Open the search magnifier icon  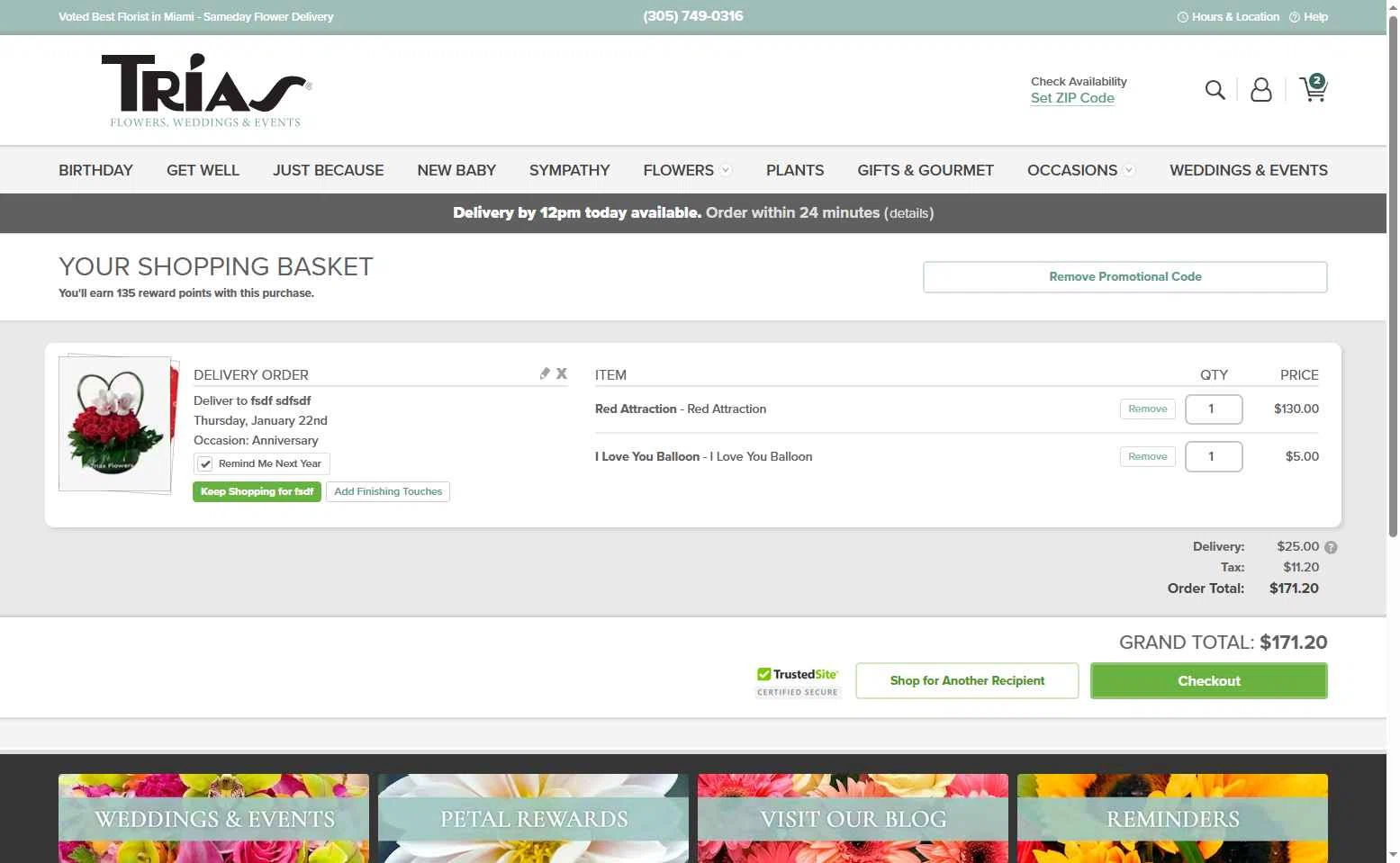pyautogui.click(x=1215, y=90)
